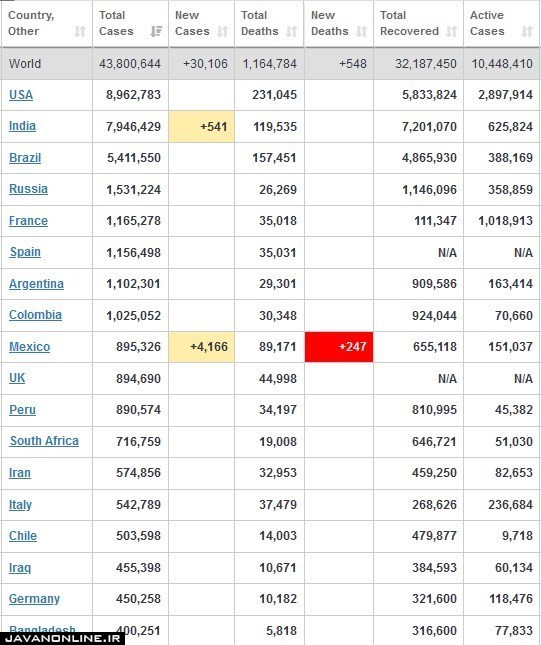Open the USA country link
541x645 pixels.
(21, 95)
